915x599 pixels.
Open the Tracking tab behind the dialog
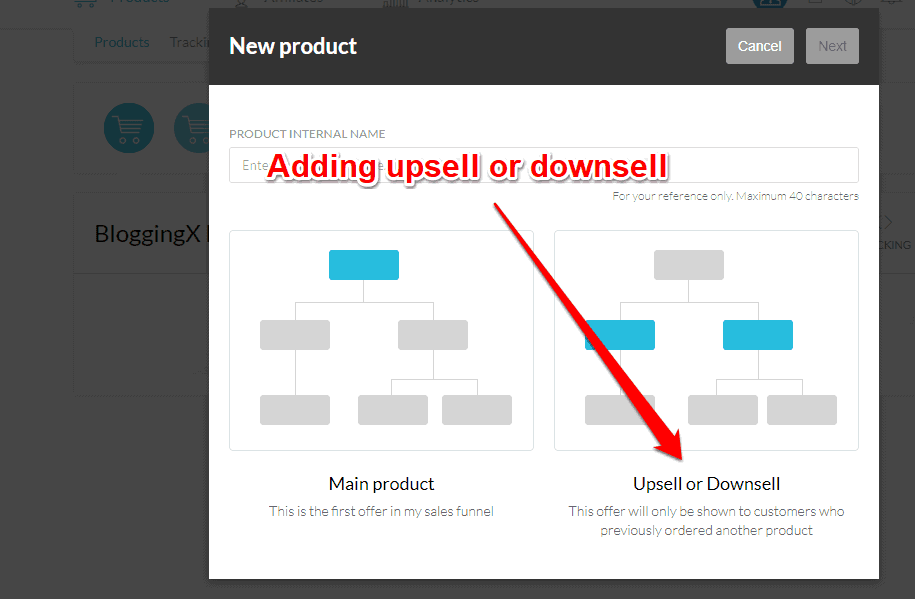[189, 42]
